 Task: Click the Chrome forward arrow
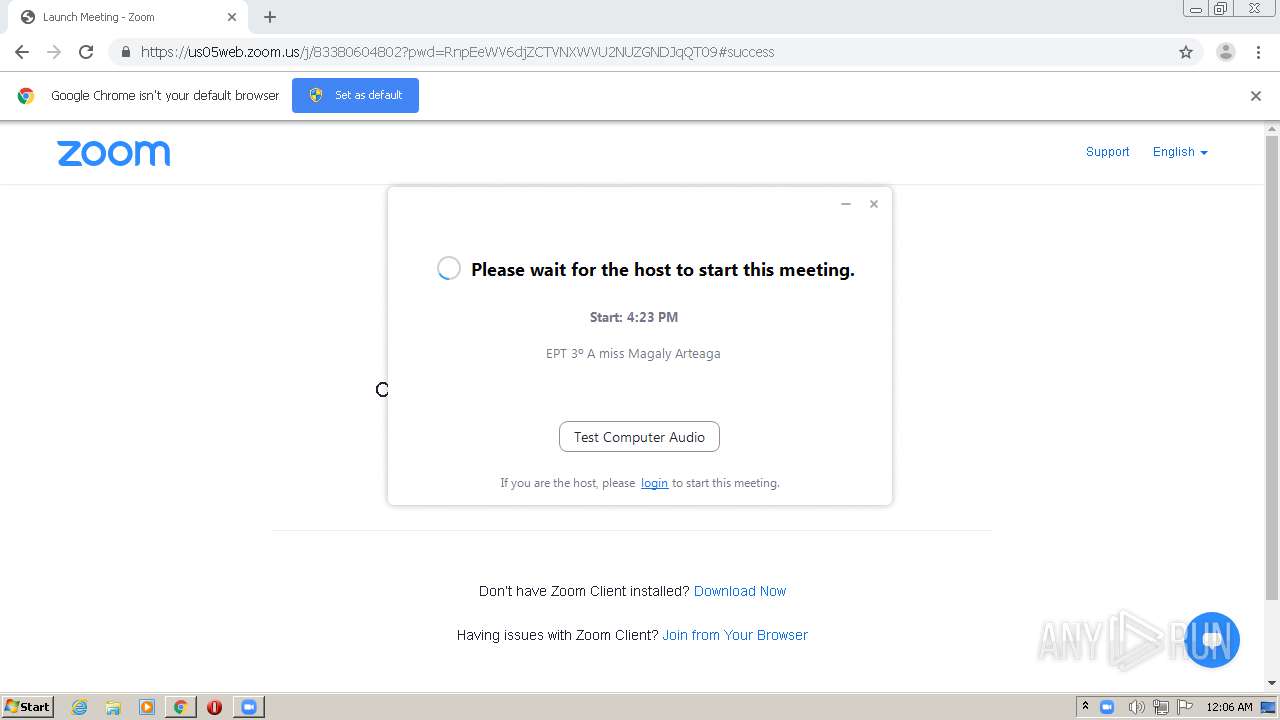click(x=54, y=52)
